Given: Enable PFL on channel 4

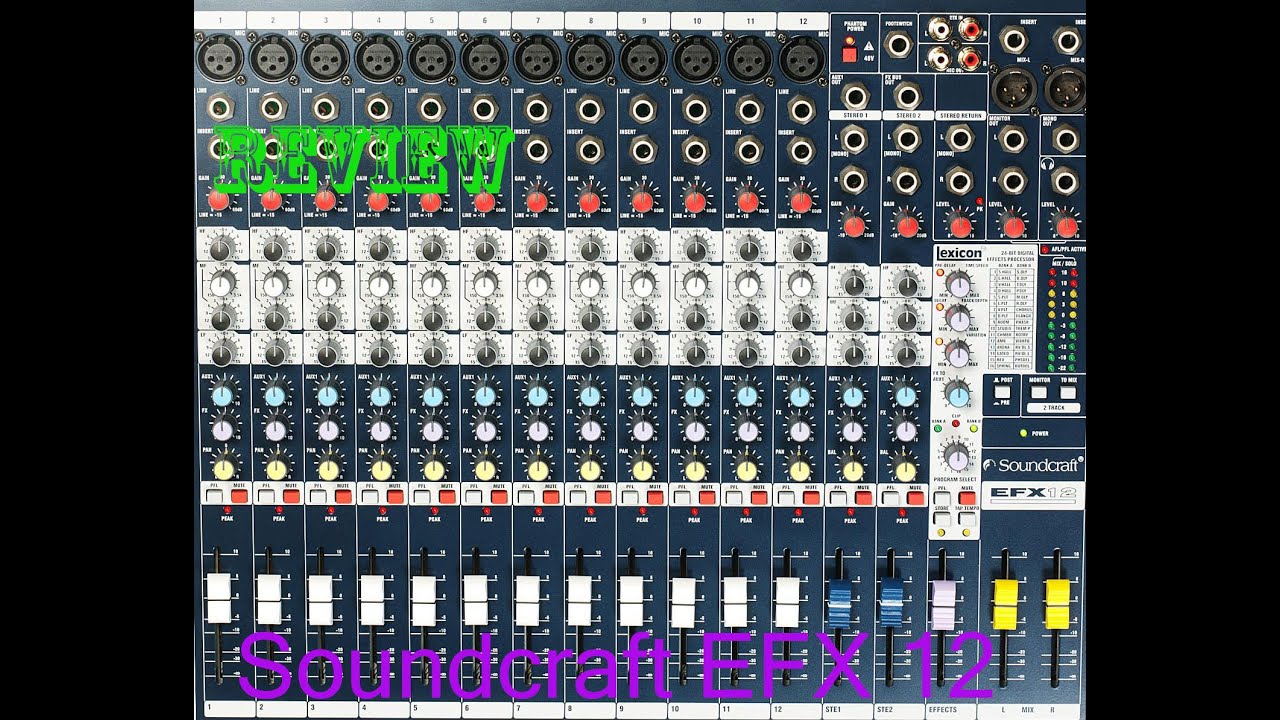Looking at the screenshot, I should (x=371, y=496).
